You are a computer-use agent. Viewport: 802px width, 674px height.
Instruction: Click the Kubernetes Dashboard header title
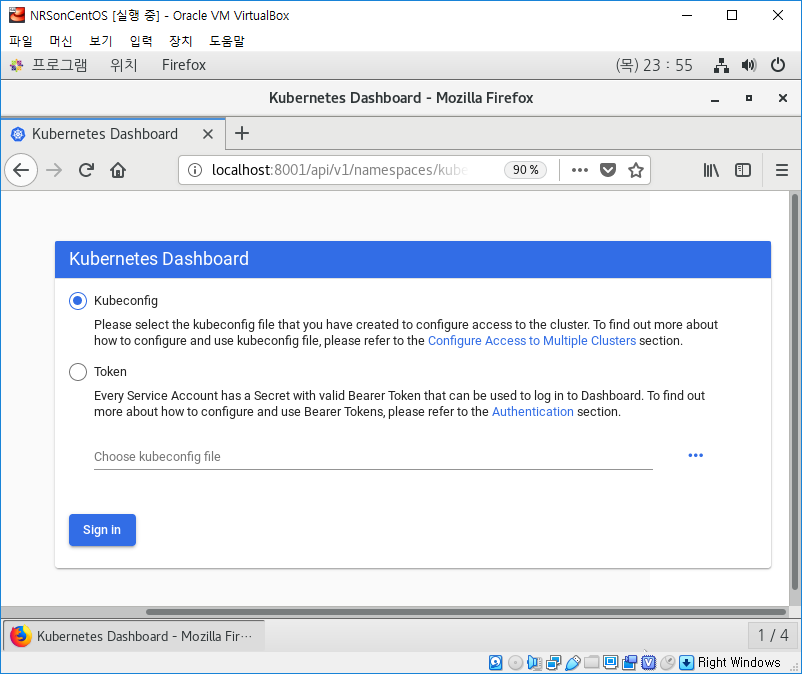pos(159,259)
